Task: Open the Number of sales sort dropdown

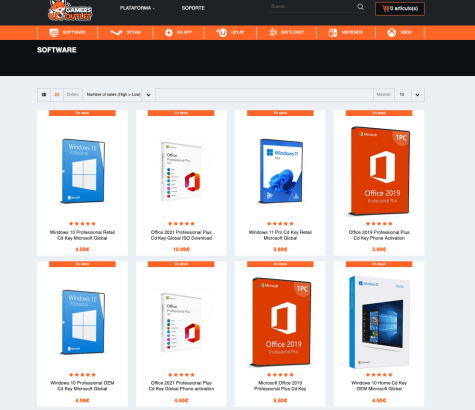Action: coord(113,95)
